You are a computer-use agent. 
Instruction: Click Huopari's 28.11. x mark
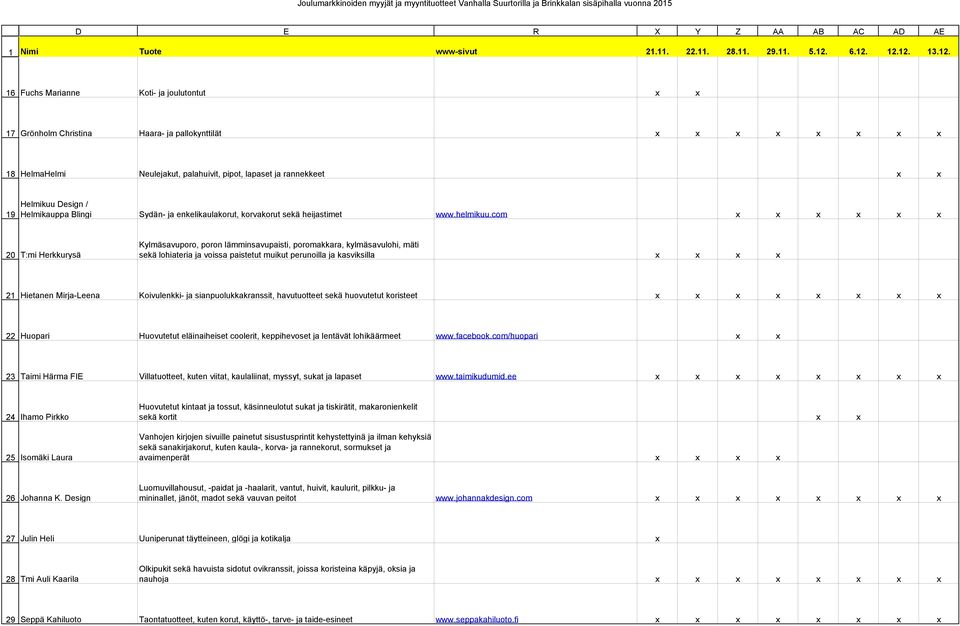738,336
